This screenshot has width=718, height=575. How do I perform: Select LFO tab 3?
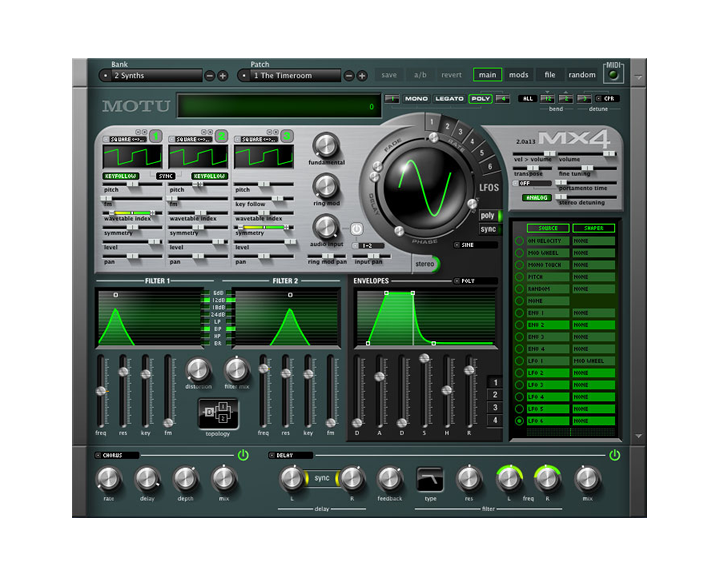[460, 132]
